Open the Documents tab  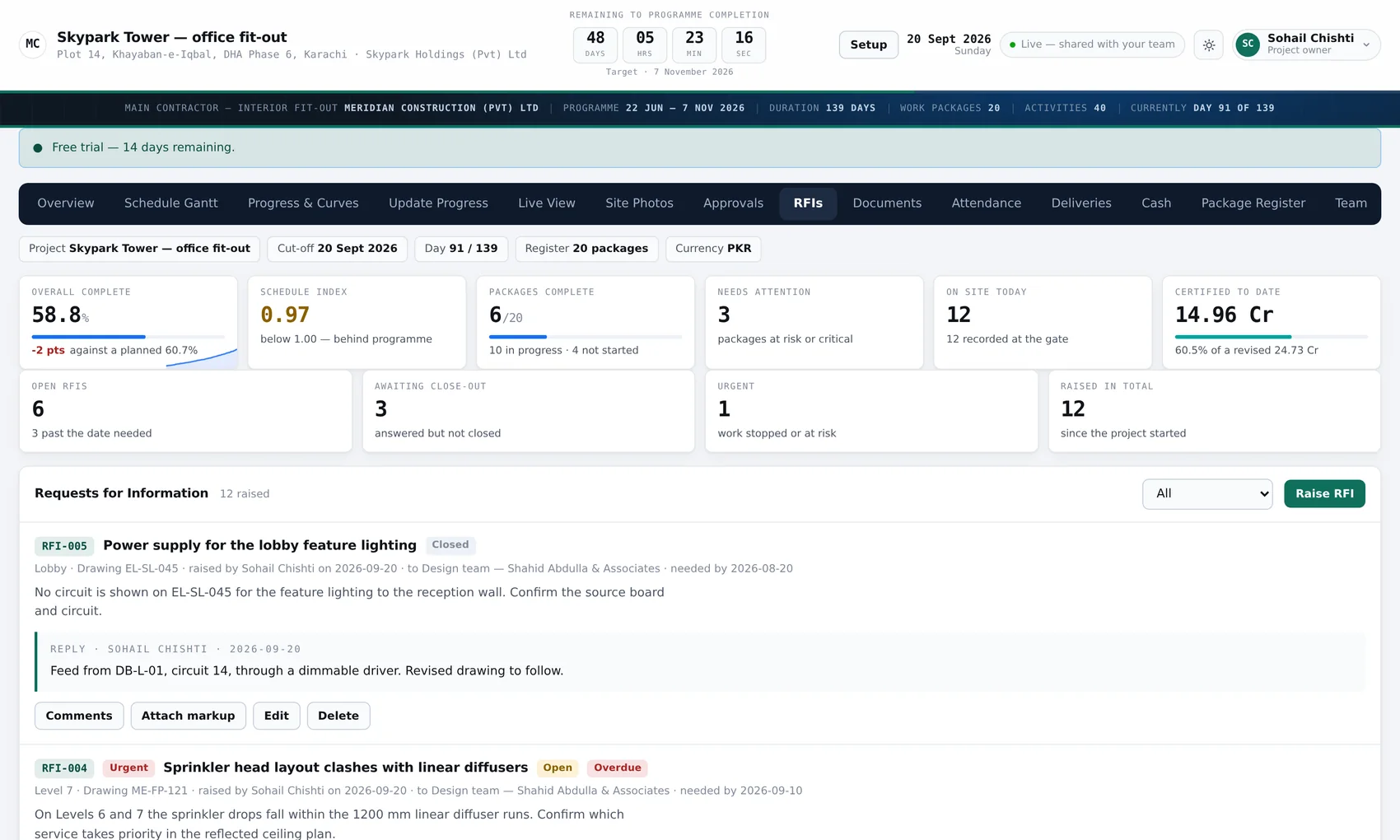pos(887,203)
